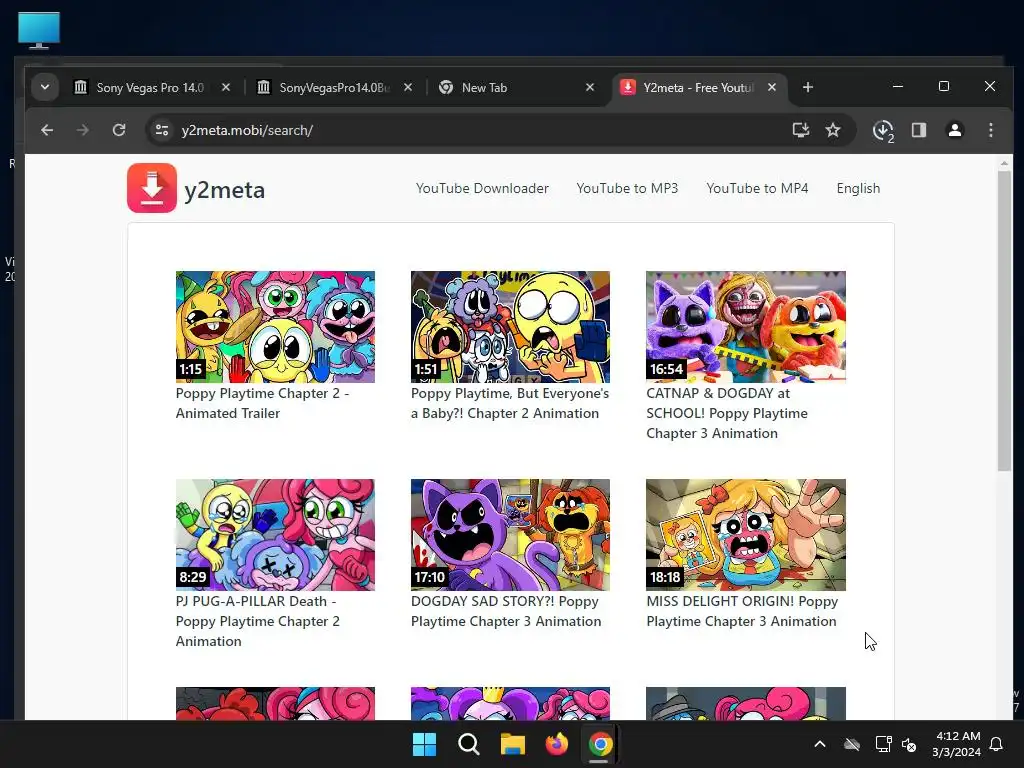Open a new tab with plus button
This screenshot has width=1024, height=768.
808,88
